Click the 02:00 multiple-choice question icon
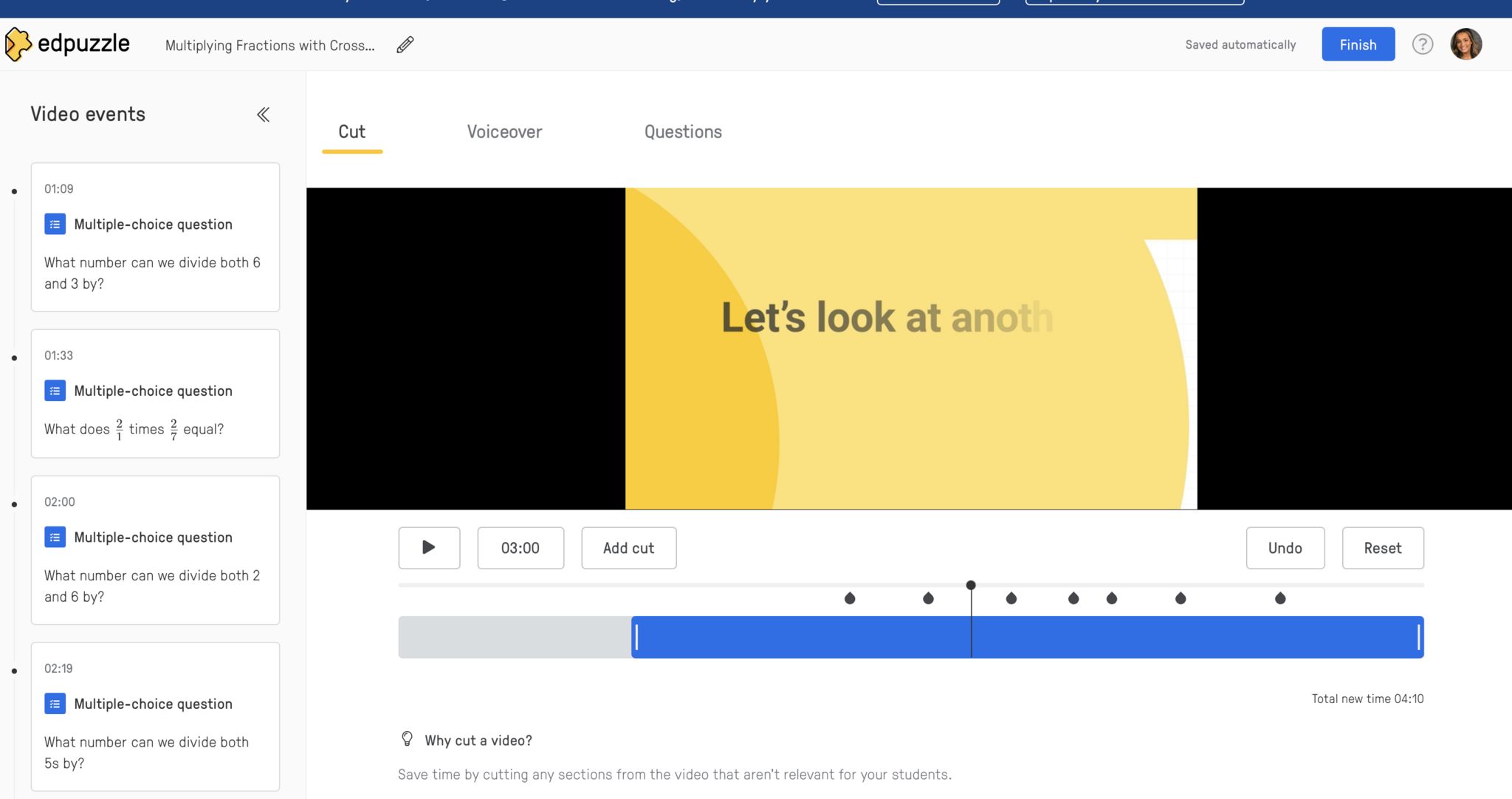1512x799 pixels. [55, 538]
